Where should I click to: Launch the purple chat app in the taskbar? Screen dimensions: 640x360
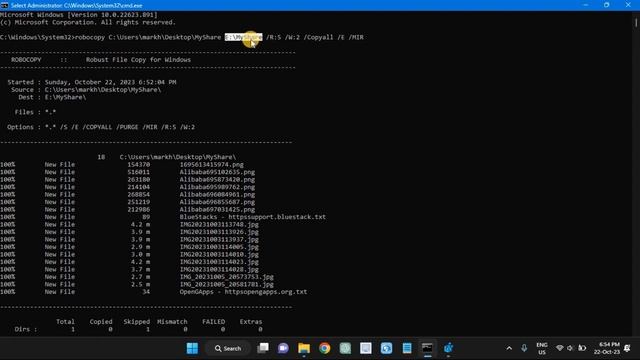283,348
